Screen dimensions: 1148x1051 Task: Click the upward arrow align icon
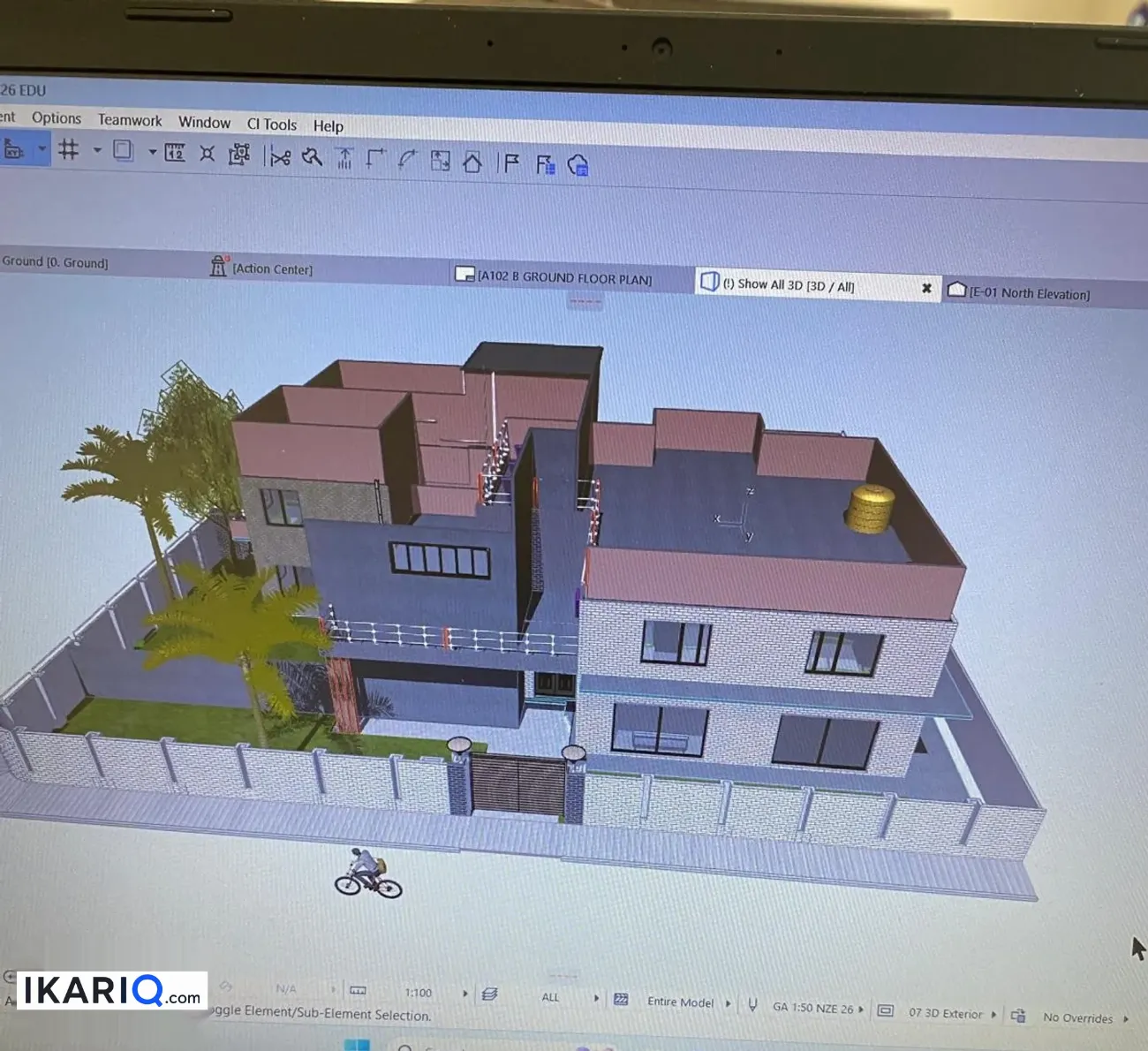pyautogui.click(x=344, y=158)
